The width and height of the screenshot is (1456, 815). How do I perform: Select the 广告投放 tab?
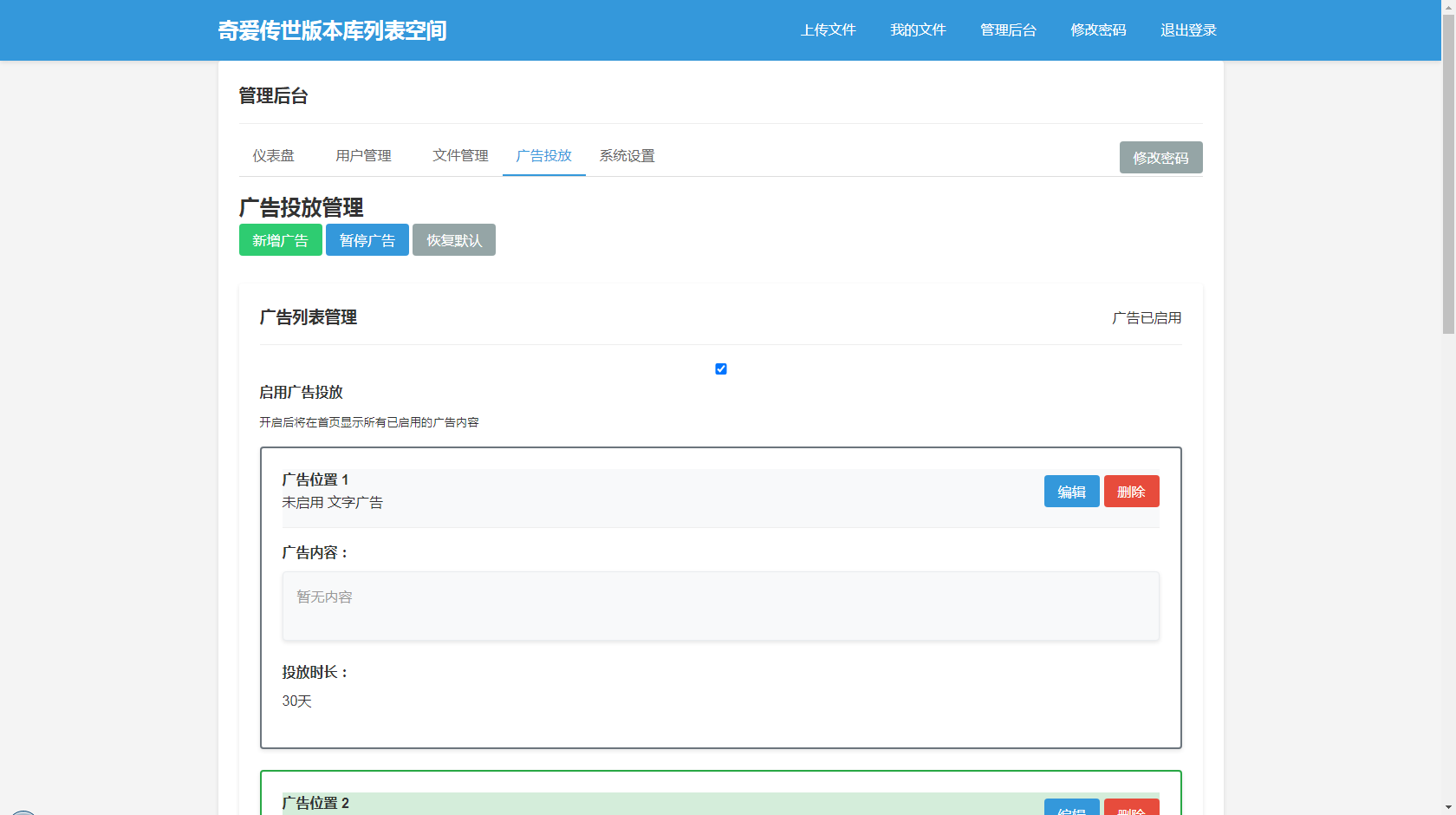[543, 156]
